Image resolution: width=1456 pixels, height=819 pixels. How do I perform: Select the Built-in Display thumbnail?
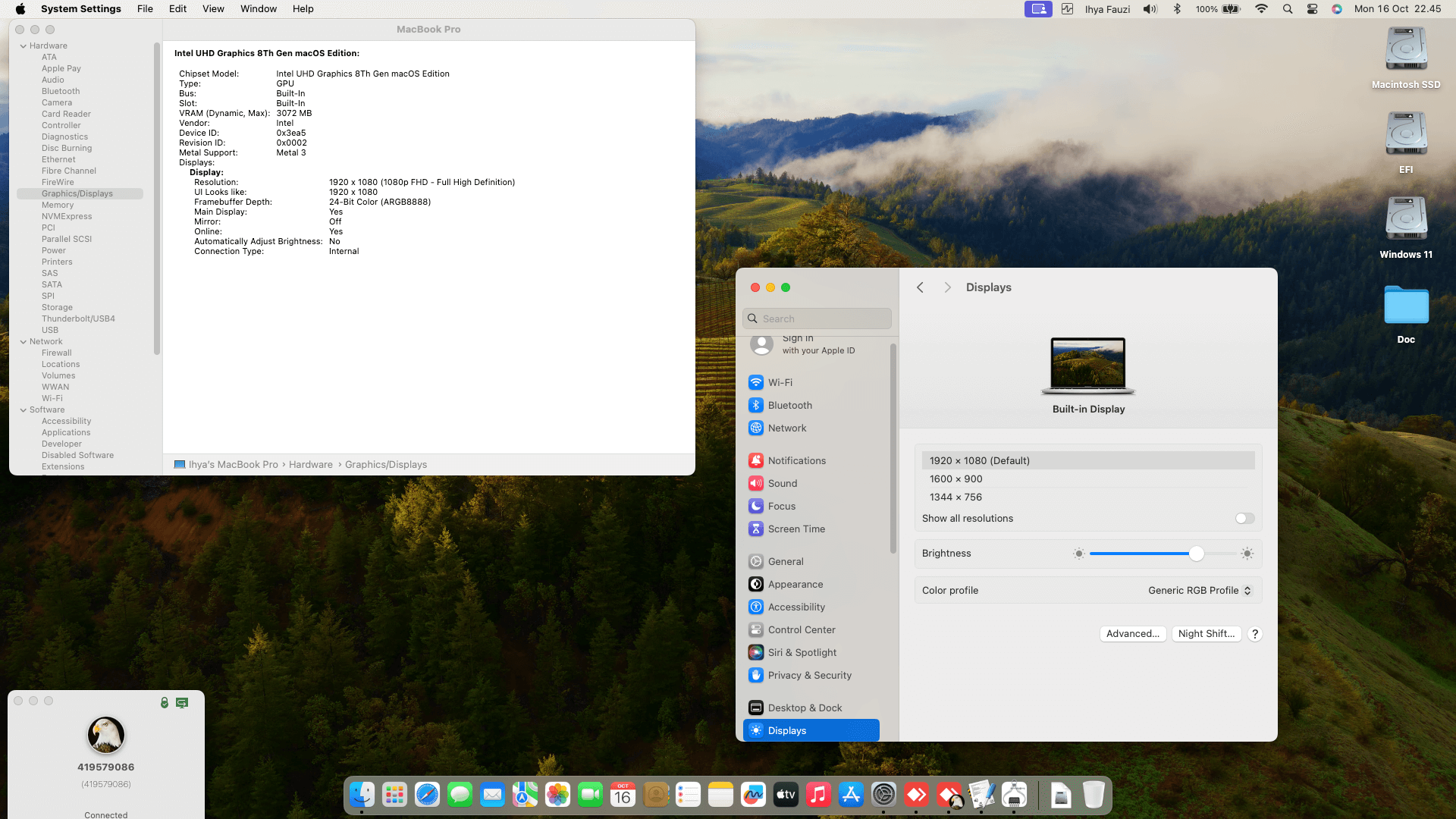(1088, 366)
